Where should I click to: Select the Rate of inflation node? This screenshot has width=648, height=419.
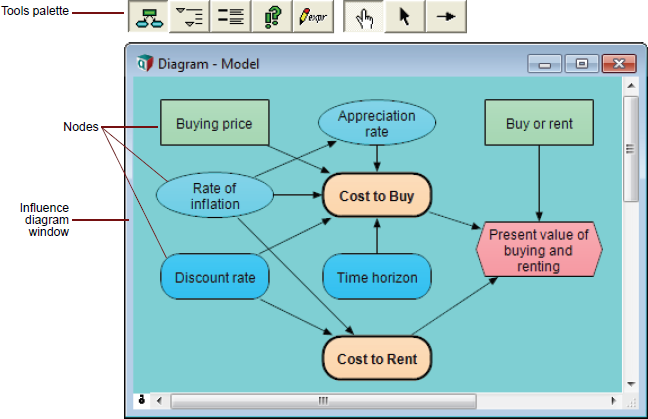click(214, 195)
